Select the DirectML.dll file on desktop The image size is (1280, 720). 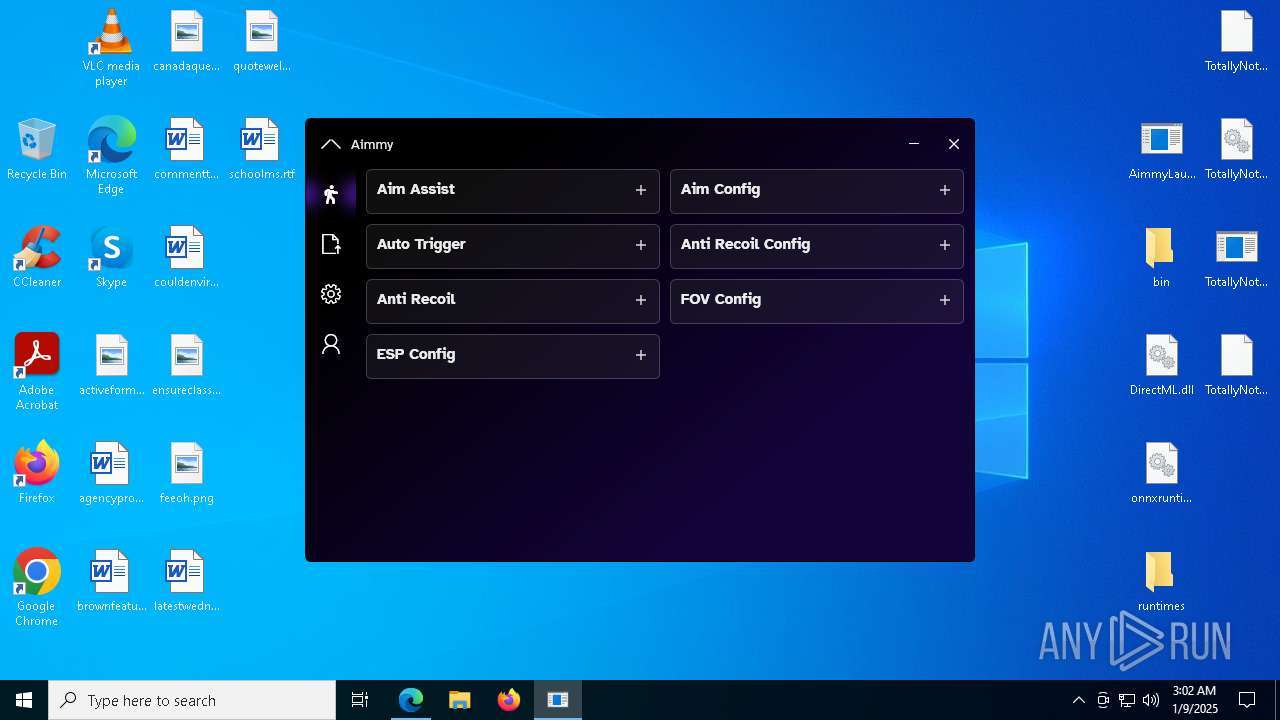click(1161, 364)
